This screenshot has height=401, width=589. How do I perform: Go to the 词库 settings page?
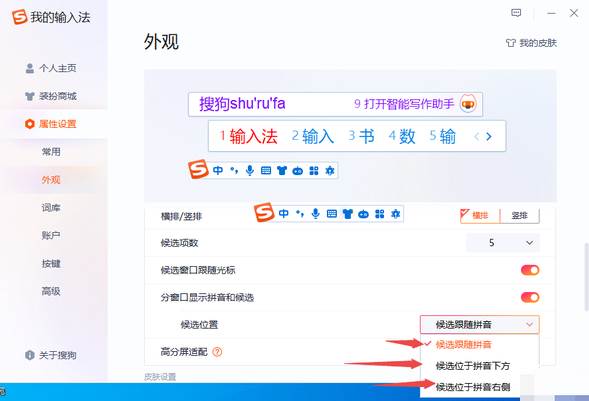tap(51, 208)
